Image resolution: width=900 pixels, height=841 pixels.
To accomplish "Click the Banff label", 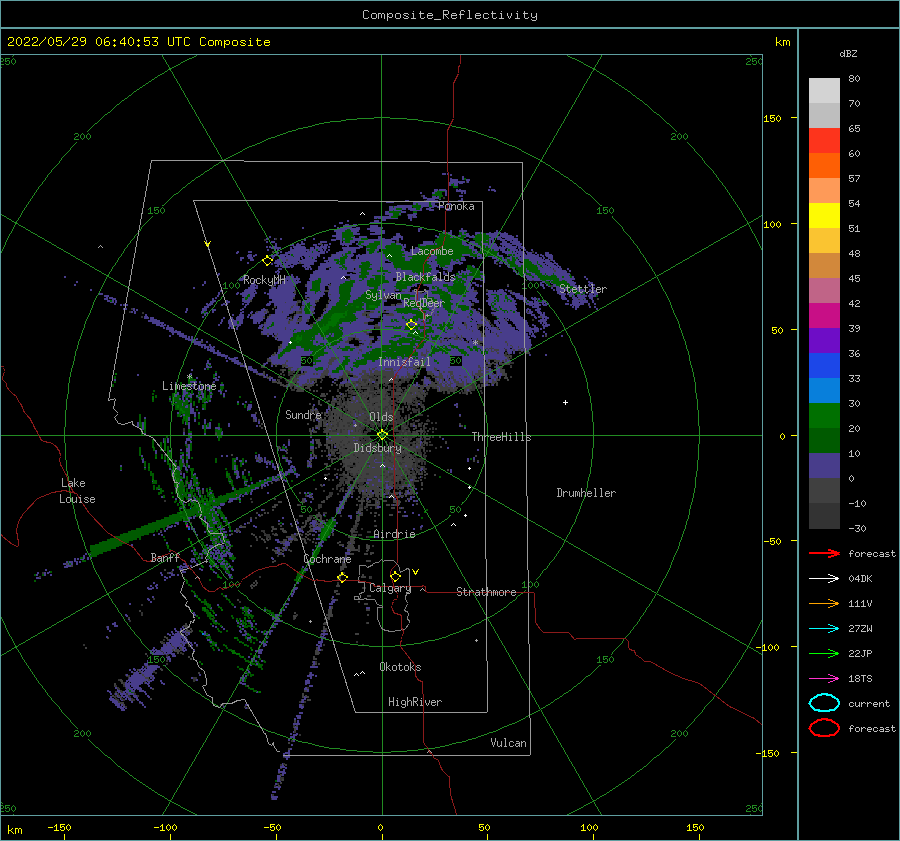I will [165, 558].
